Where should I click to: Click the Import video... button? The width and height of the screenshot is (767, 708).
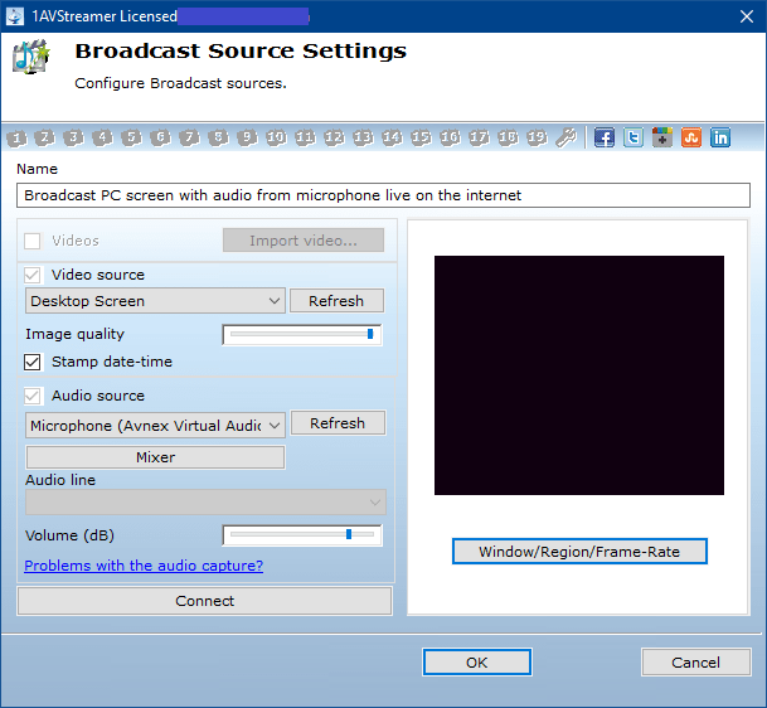[303, 240]
